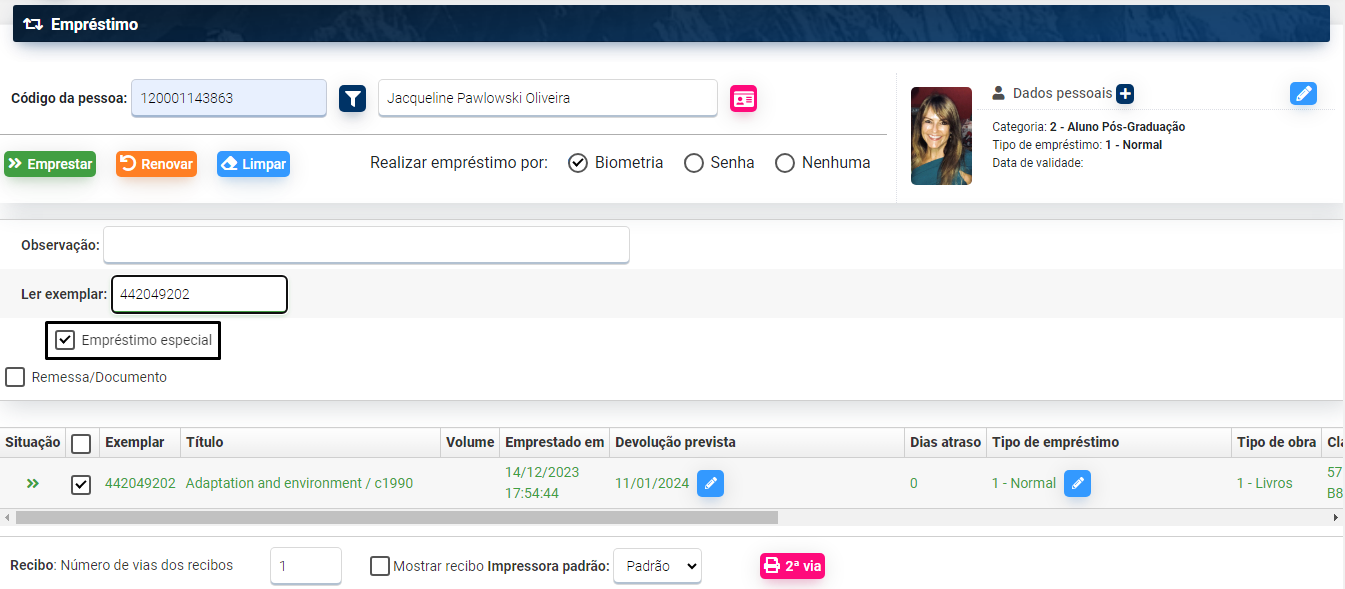Viewport: 1345px width, 589px height.
Task: Click the Observação text field
Action: click(366, 245)
